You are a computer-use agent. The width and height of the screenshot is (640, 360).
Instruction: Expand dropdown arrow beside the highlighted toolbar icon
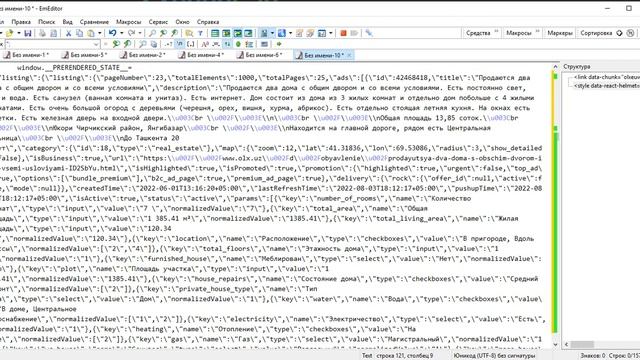(272, 33)
